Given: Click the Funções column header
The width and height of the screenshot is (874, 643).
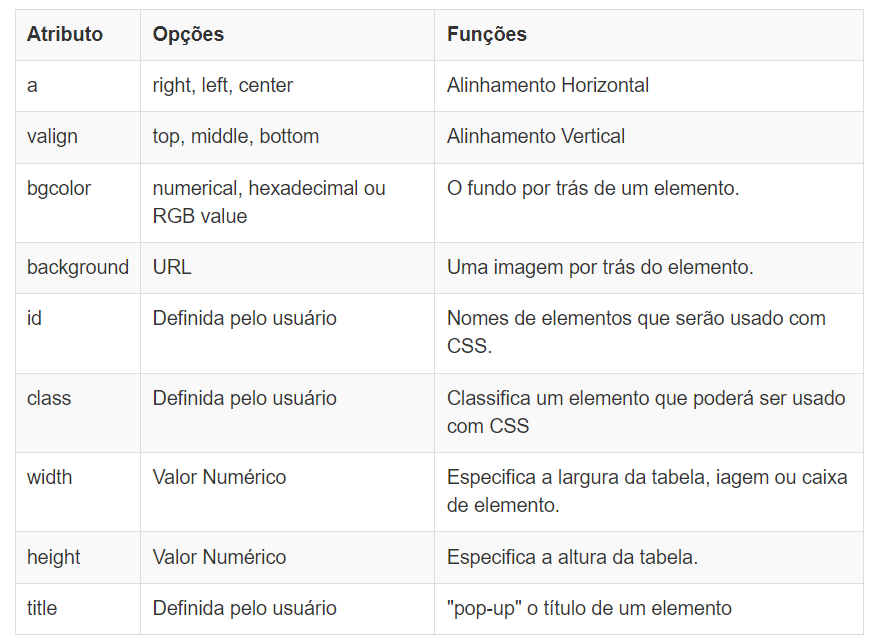Looking at the screenshot, I should pyautogui.click(x=487, y=34).
